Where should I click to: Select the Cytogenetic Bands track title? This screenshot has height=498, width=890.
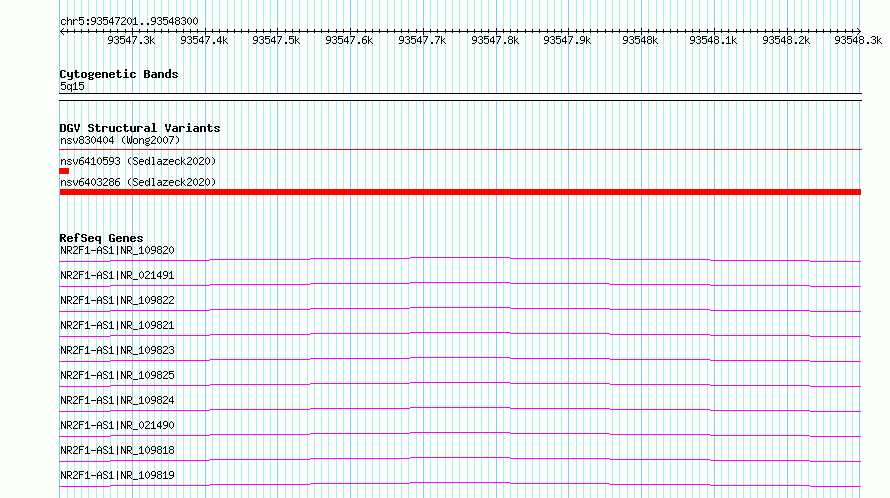point(119,74)
